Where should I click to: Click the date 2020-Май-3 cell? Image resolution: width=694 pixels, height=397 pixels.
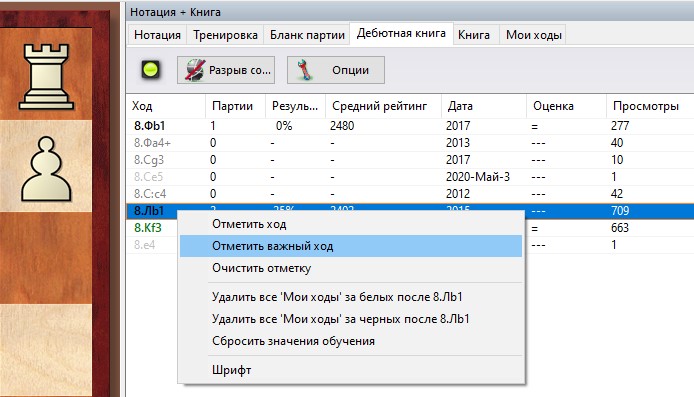pos(478,177)
